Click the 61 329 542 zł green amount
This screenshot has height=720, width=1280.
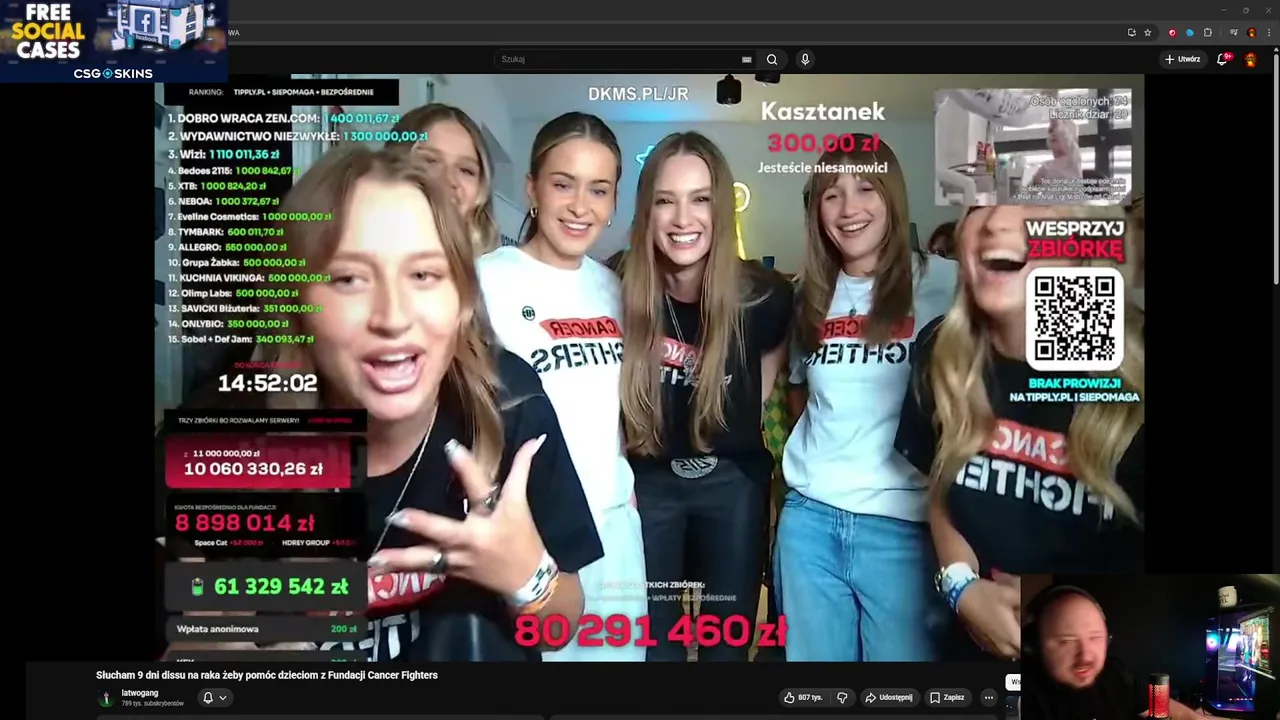pyautogui.click(x=280, y=587)
